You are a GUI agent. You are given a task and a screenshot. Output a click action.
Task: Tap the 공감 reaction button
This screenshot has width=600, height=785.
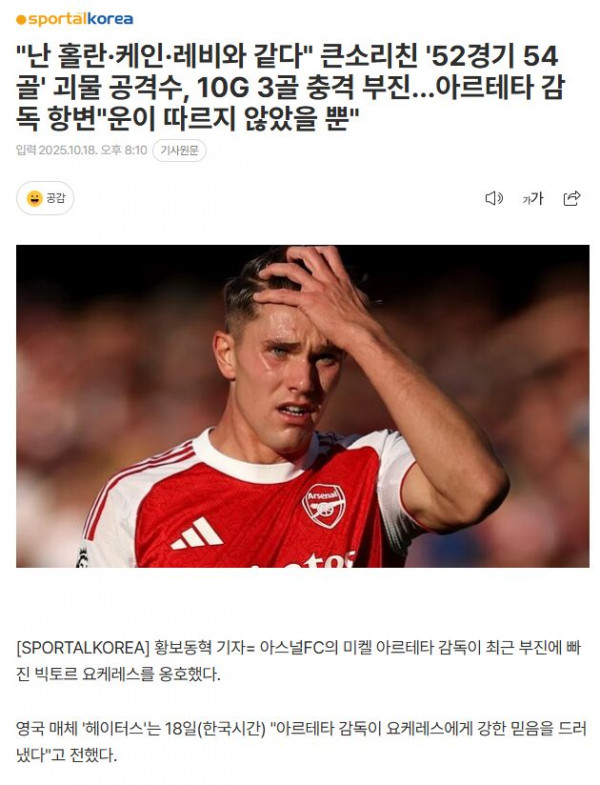click(x=45, y=198)
